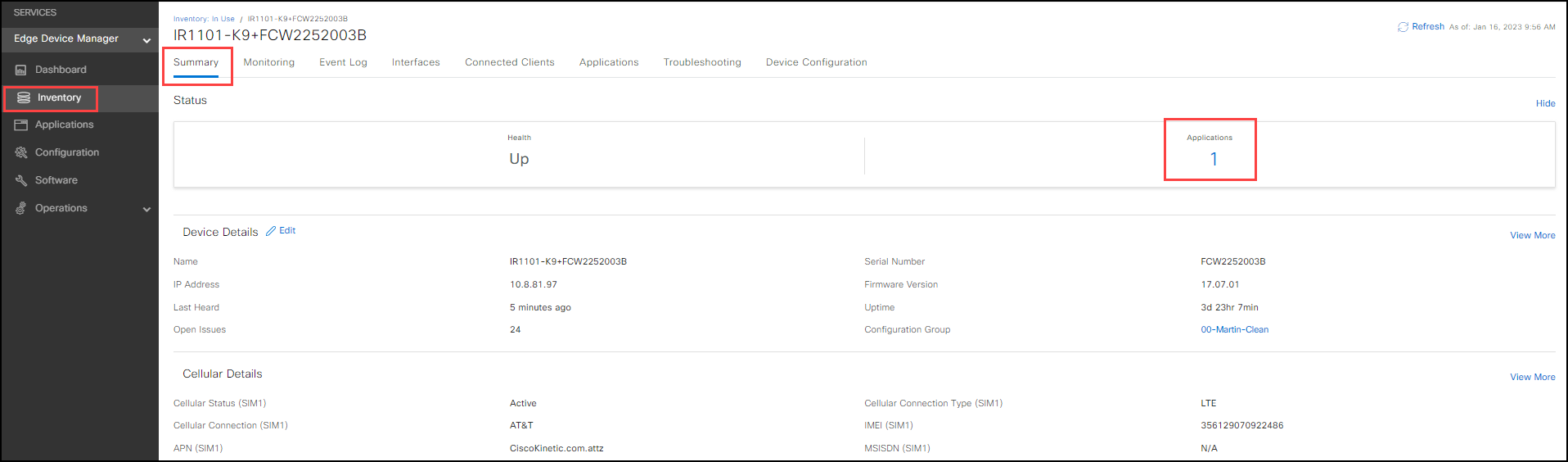Click Edit next to Device Details
Viewport: 1568px width, 462px height.
tap(287, 231)
